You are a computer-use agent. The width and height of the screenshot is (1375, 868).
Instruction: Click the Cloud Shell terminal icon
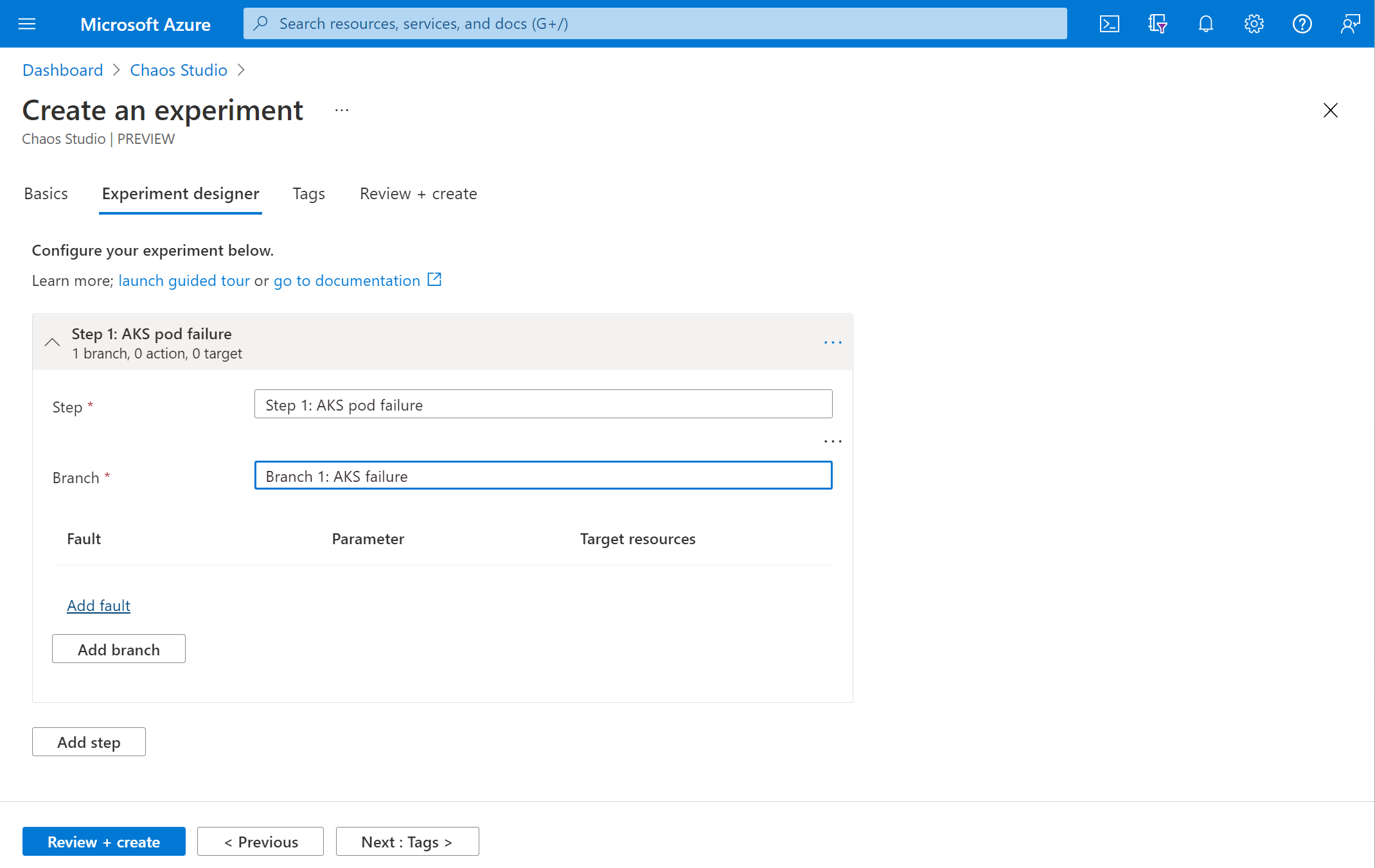tap(1110, 23)
